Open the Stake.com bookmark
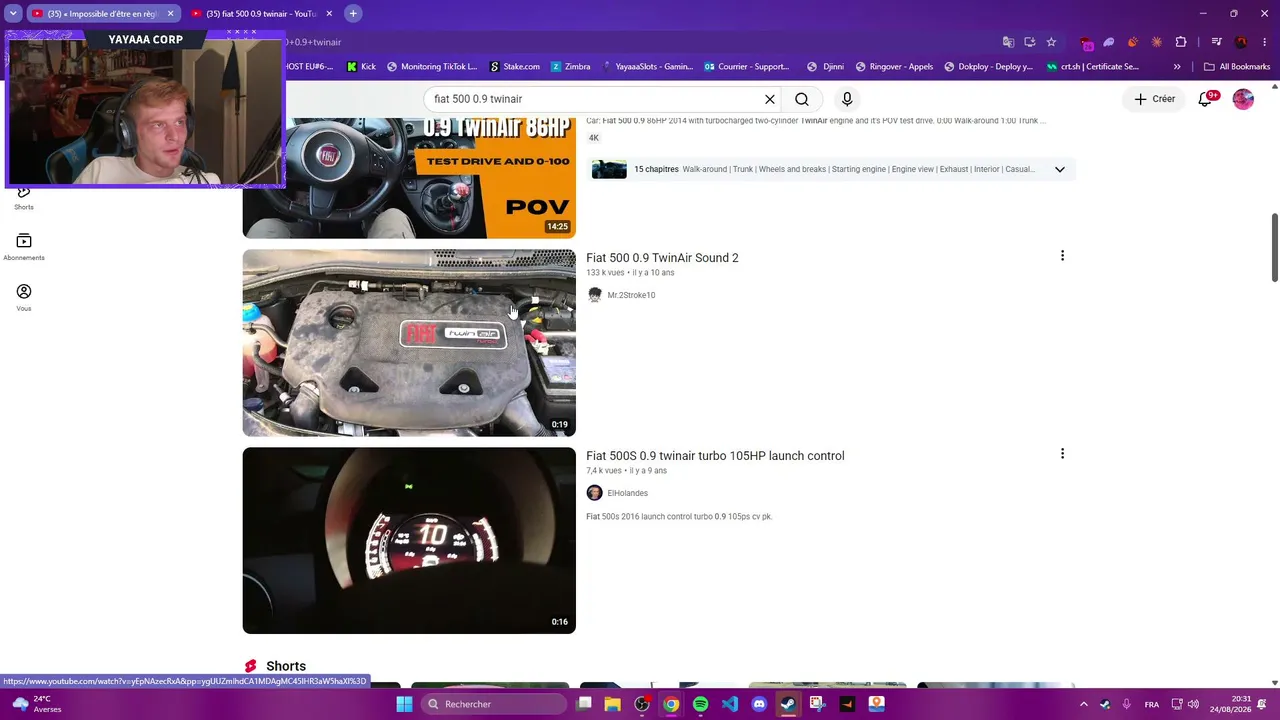Screen dimensions: 1280x720 click(514, 67)
